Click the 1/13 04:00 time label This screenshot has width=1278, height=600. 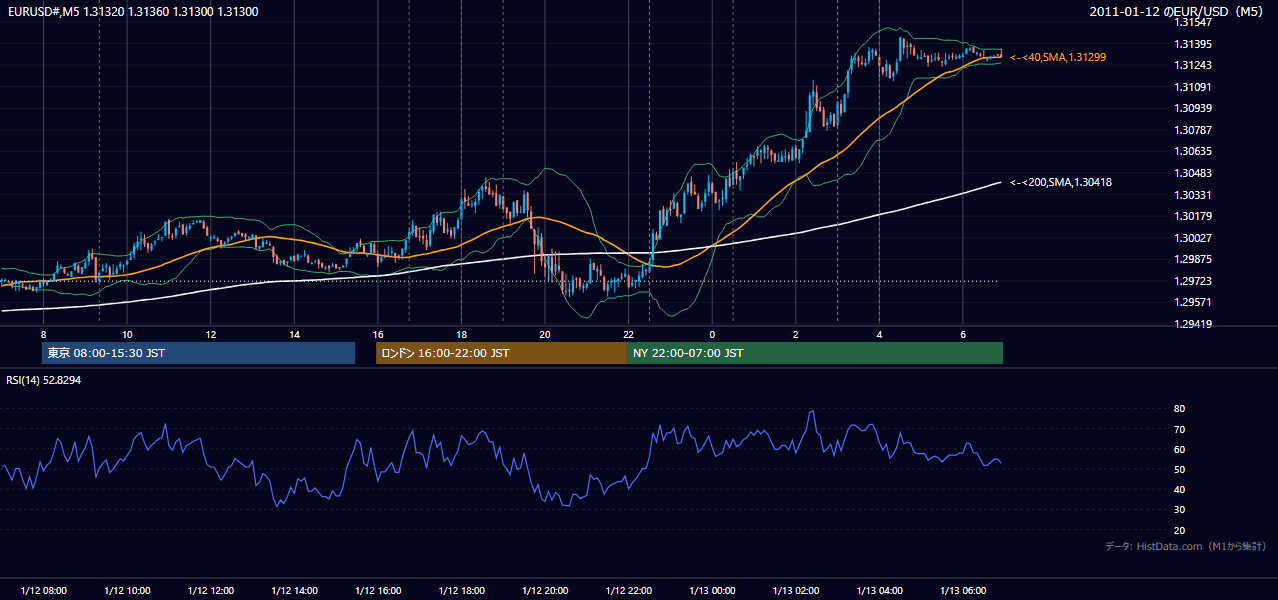pyautogui.click(x=879, y=591)
